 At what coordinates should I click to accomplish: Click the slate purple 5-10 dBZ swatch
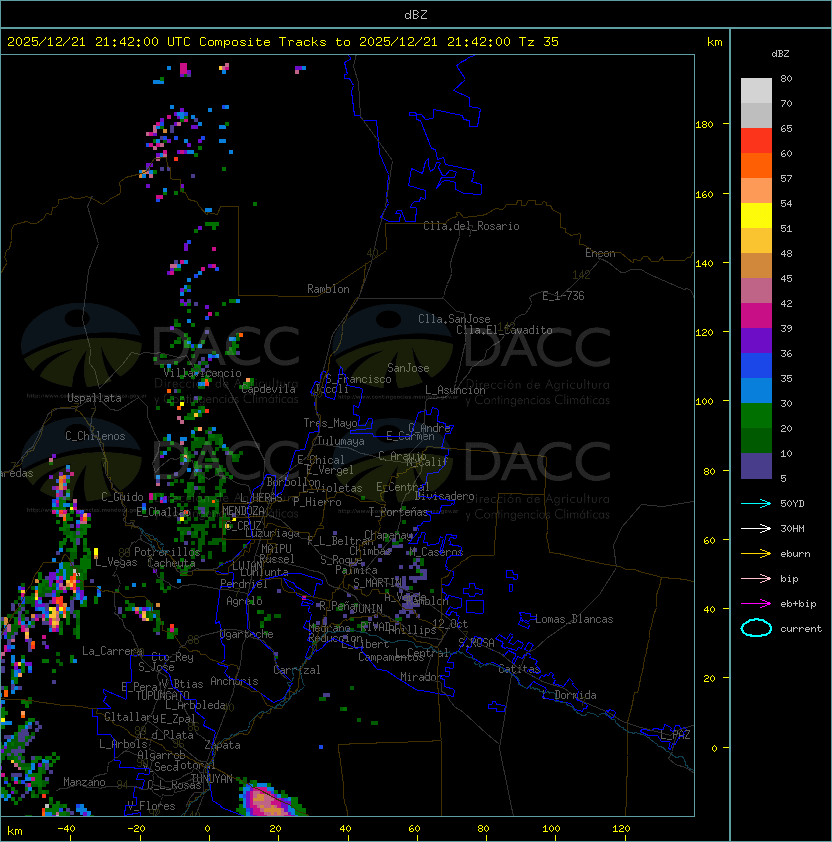pos(756,466)
